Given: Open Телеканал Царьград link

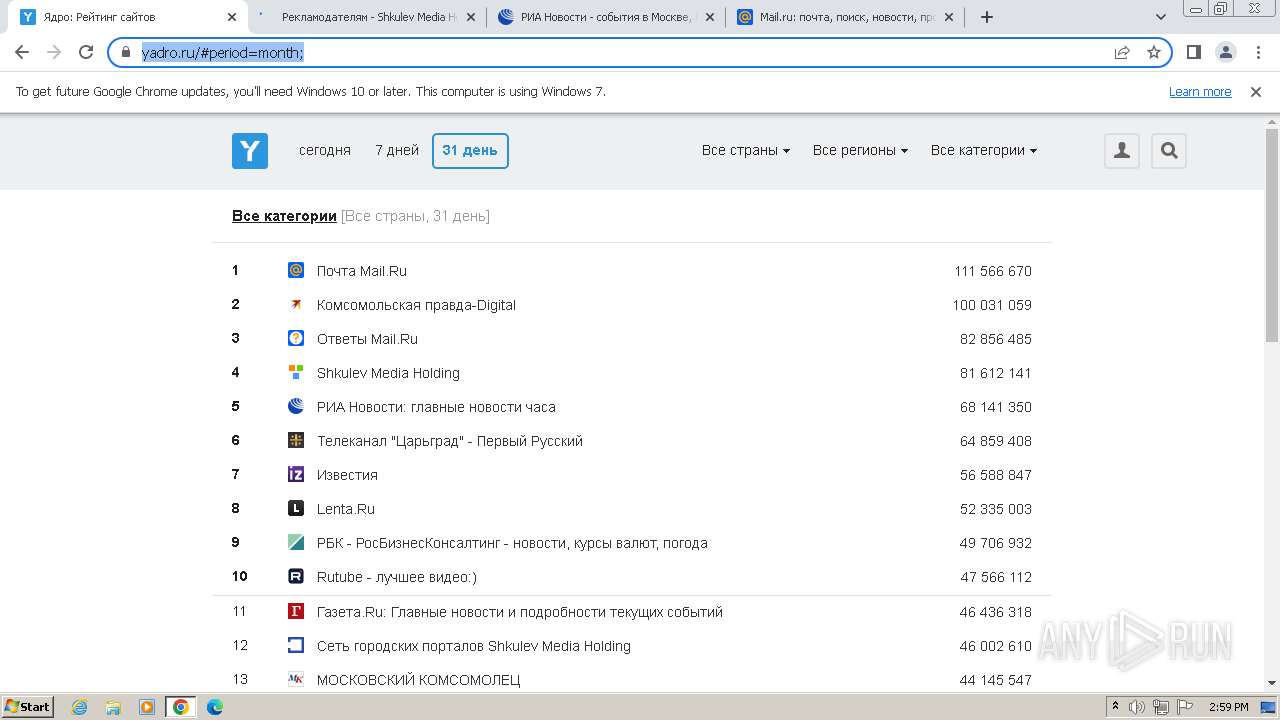Looking at the screenshot, I should [450, 441].
